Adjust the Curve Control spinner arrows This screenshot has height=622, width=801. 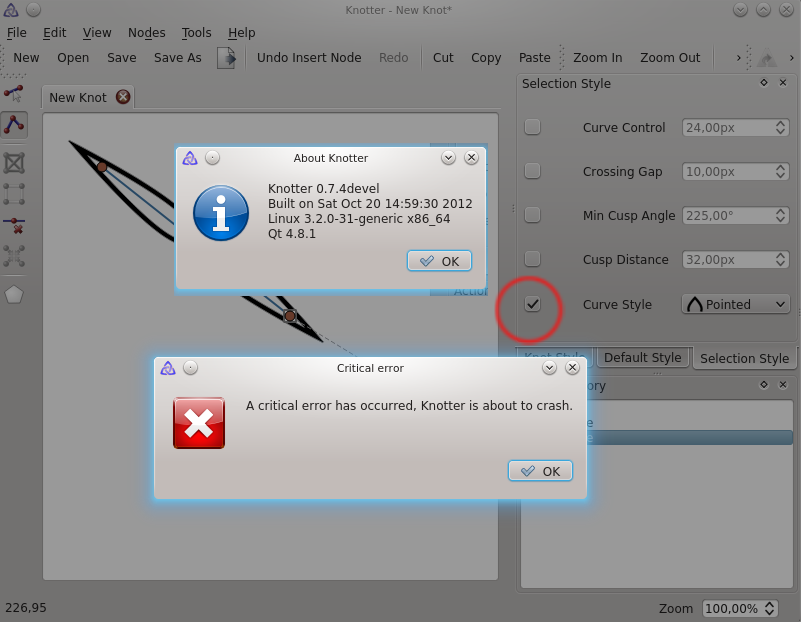[x=780, y=127]
